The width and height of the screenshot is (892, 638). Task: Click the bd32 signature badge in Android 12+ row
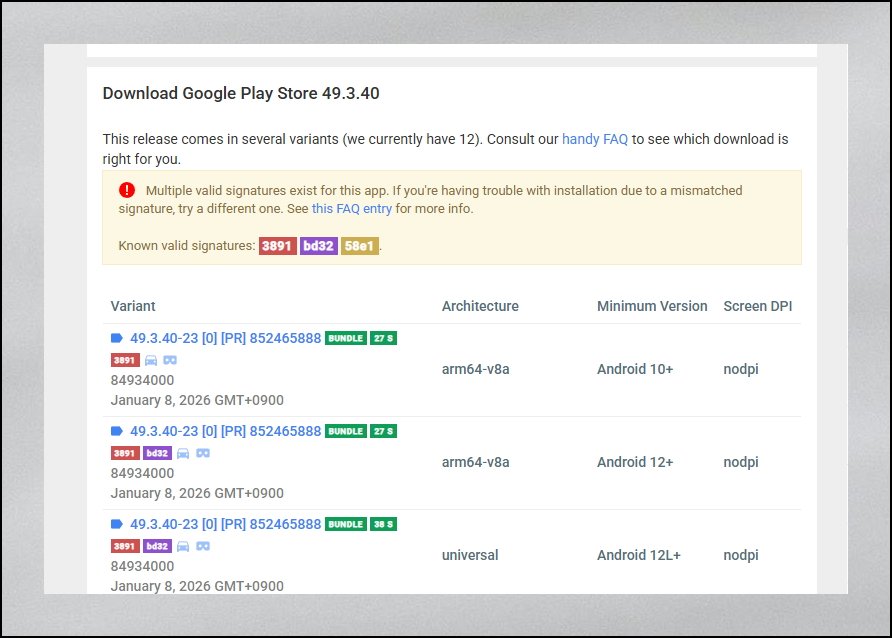click(x=157, y=453)
